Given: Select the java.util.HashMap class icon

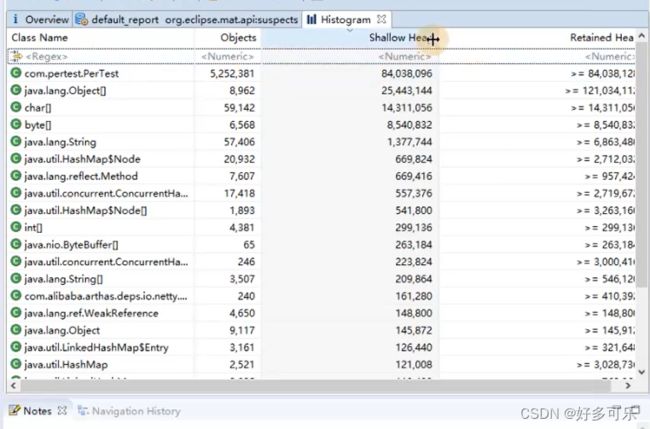Looking at the screenshot, I should [16, 364].
